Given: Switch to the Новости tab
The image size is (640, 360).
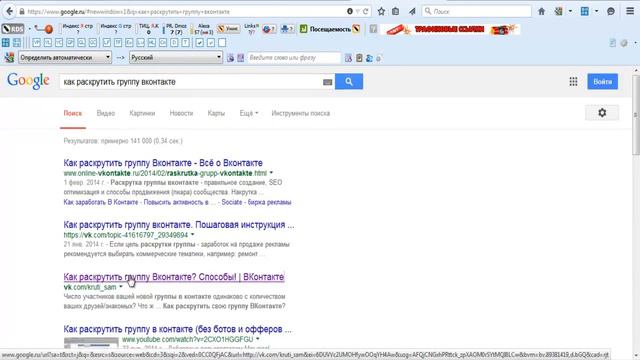Looking at the screenshot, I should coord(181,113).
